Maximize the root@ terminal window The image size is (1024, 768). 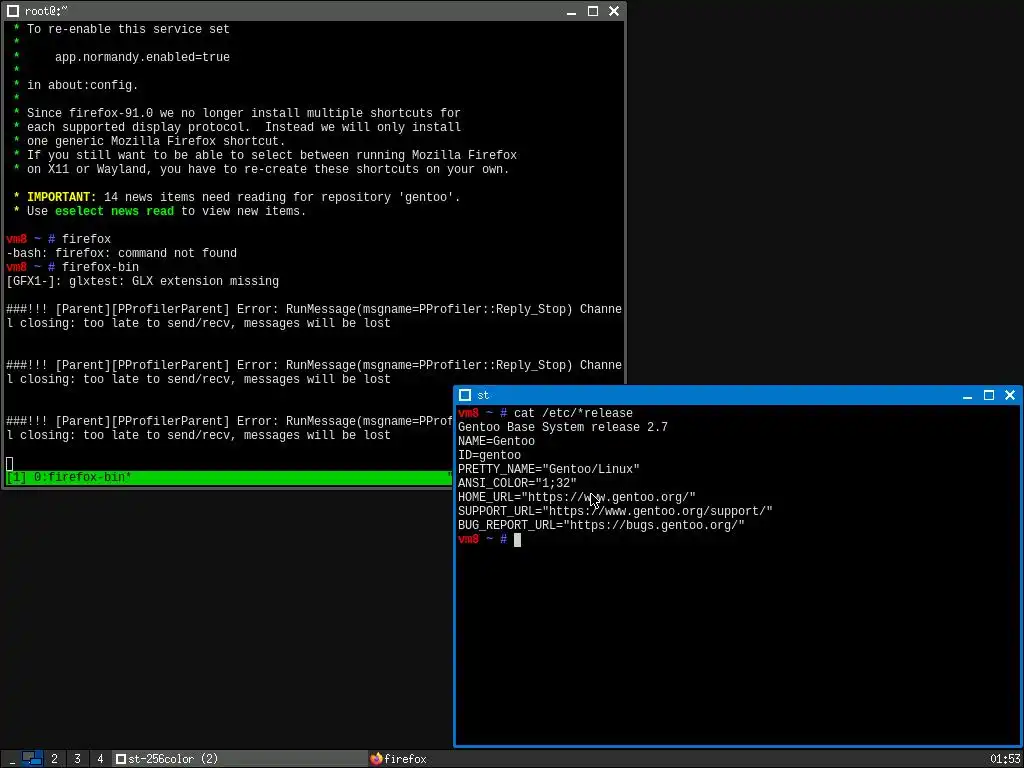tap(593, 11)
